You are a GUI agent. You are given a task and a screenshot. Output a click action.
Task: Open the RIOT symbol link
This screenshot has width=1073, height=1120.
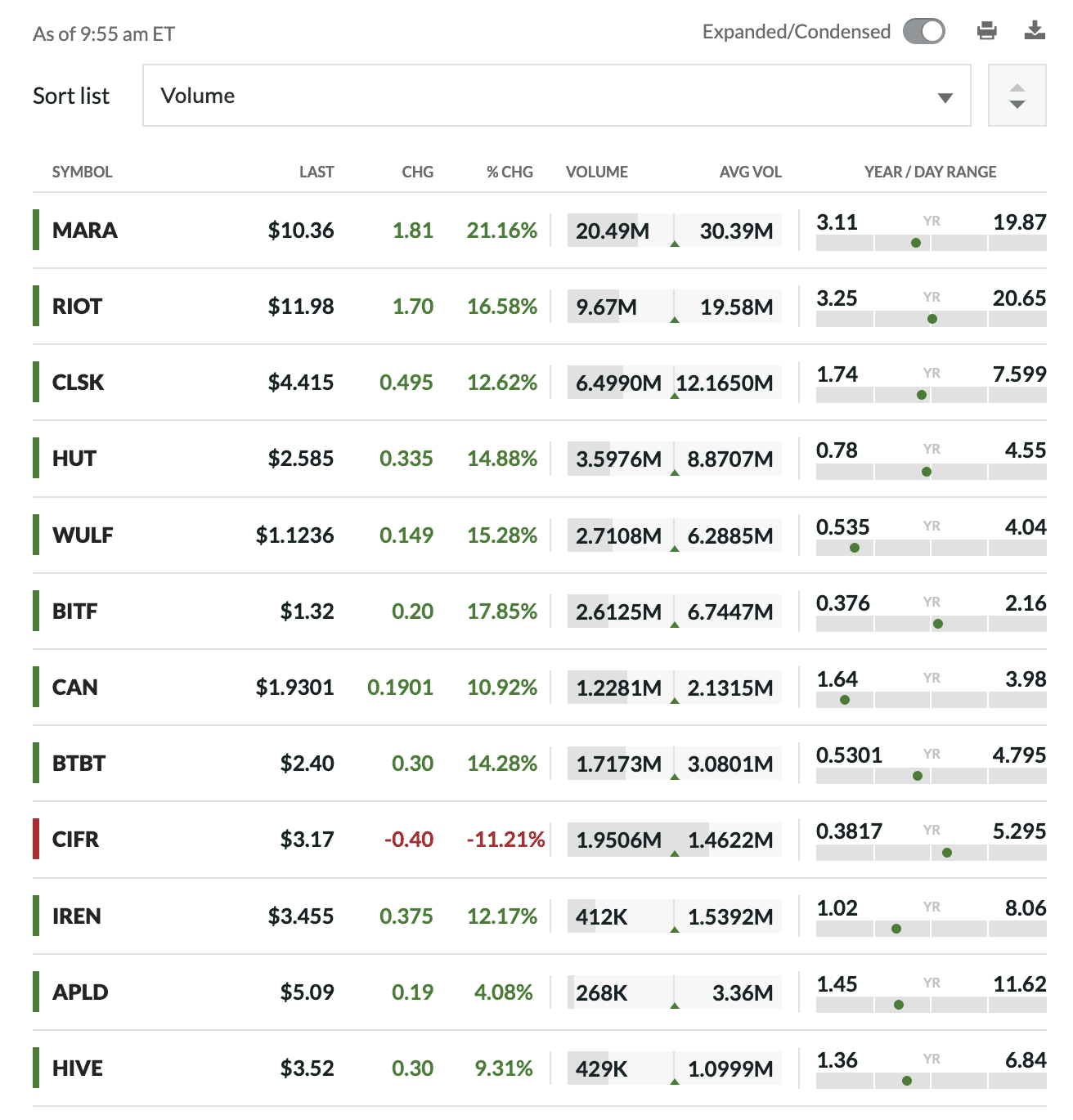click(x=78, y=307)
